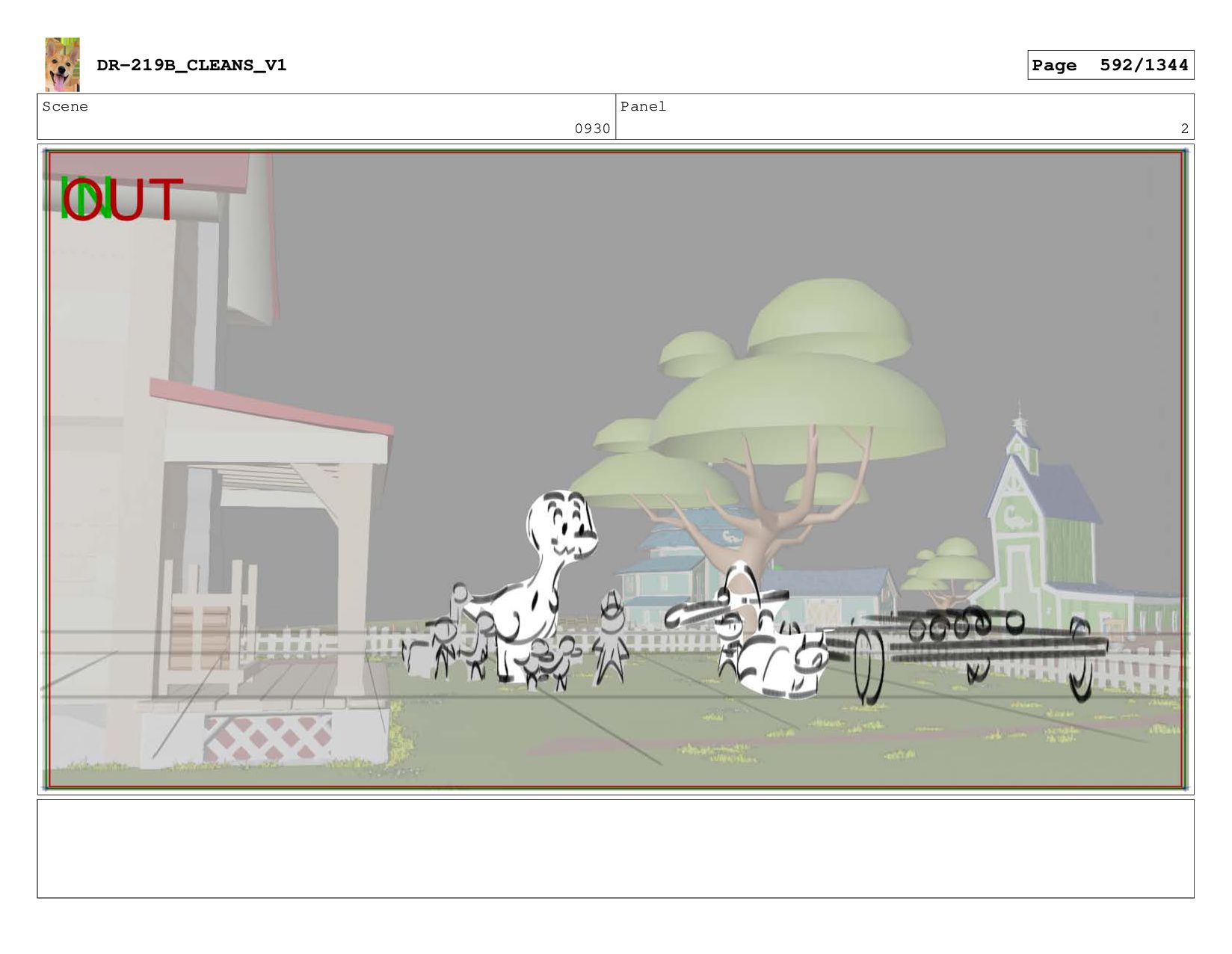
Task: Click the Panel label
Action: pos(643,107)
